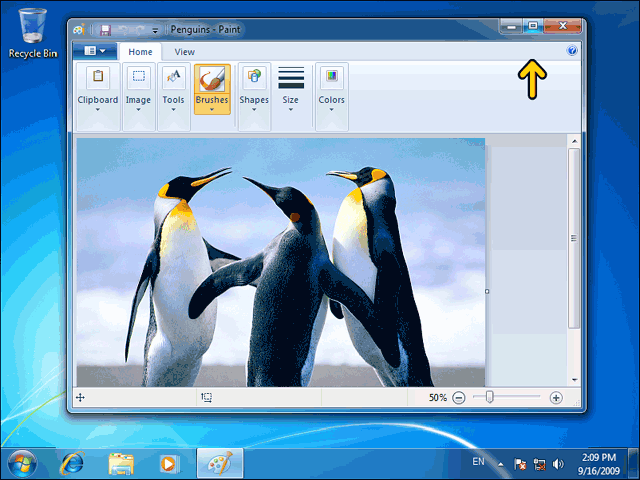Open the Windows Start orb
Viewport: 640px width, 480px height.
coord(22,464)
